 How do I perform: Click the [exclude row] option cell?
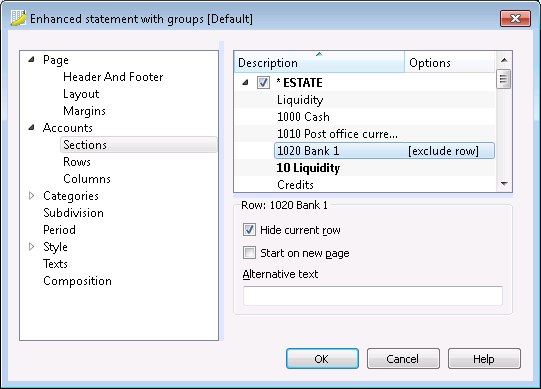point(443,151)
